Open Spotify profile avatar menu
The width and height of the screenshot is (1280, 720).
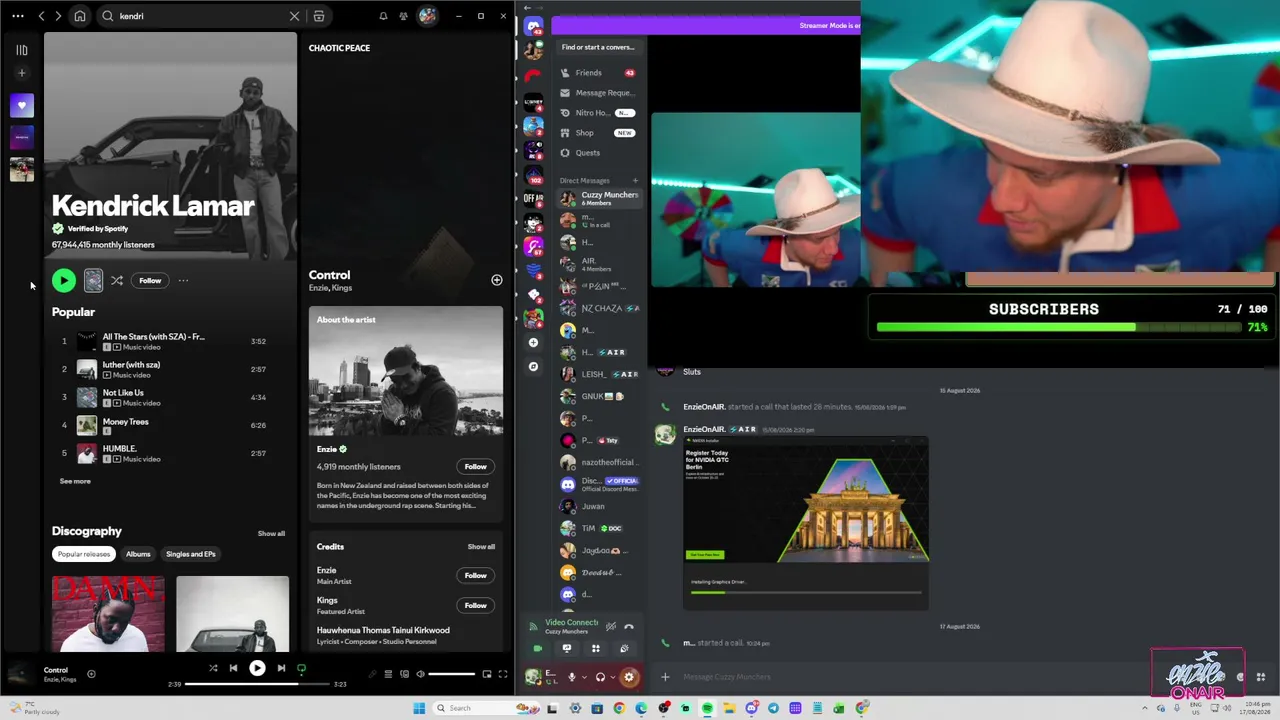pos(427,16)
